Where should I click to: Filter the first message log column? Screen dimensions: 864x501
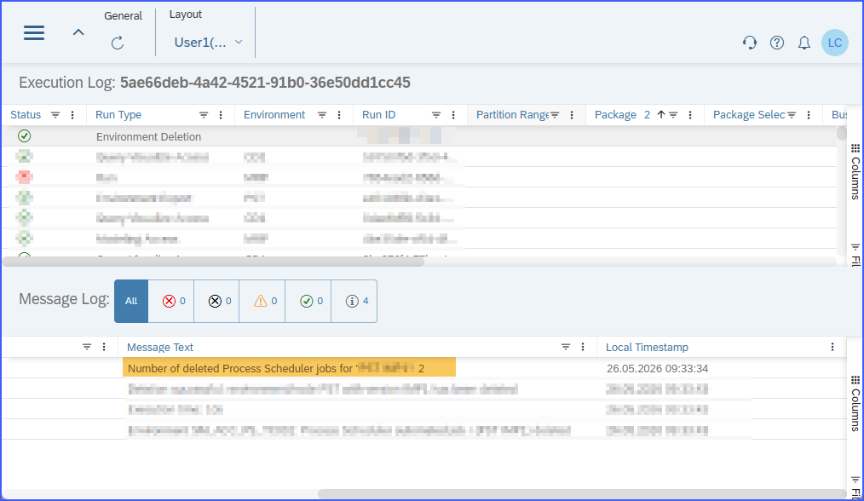[x=87, y=347]
